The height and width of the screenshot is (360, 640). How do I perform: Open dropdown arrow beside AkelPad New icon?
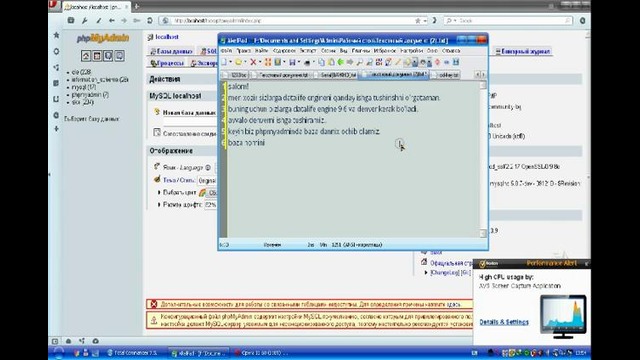[231, 62]
